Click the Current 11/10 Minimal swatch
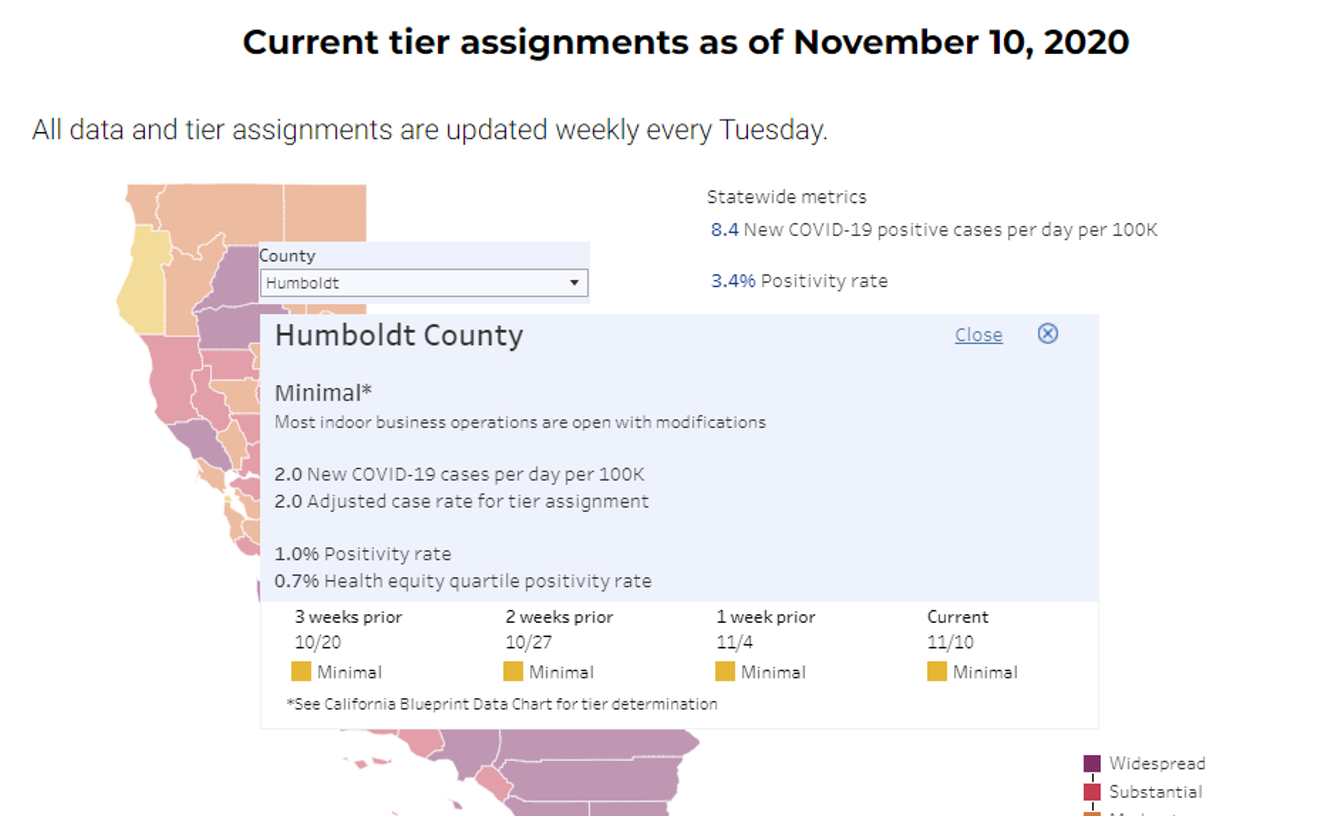The height and width of the screenshot is (816, 1320). [x=937, y=672]
